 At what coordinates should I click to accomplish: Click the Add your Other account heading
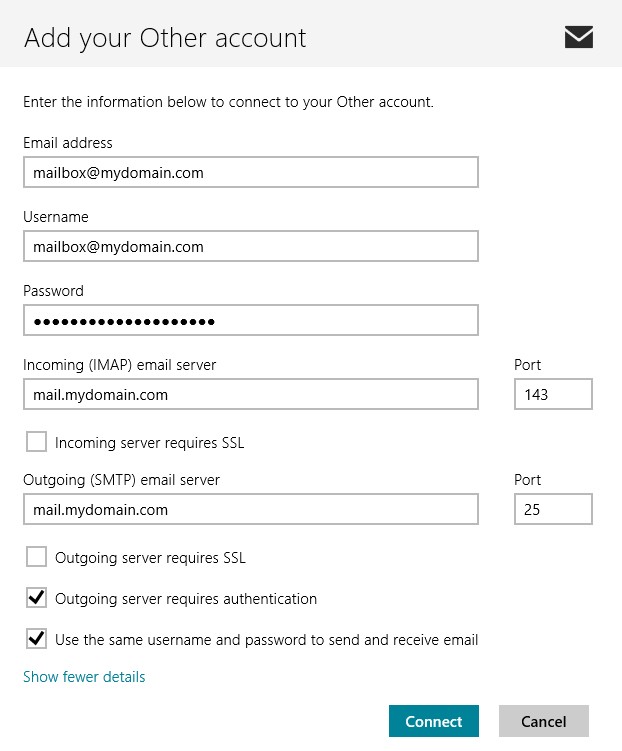tap(165, 38)
